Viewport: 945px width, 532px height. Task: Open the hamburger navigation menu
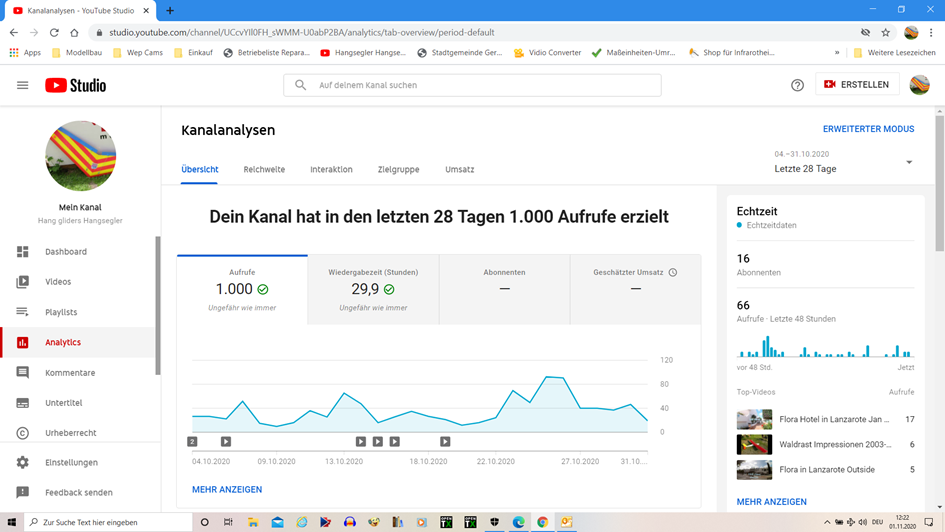click(22, 85)
